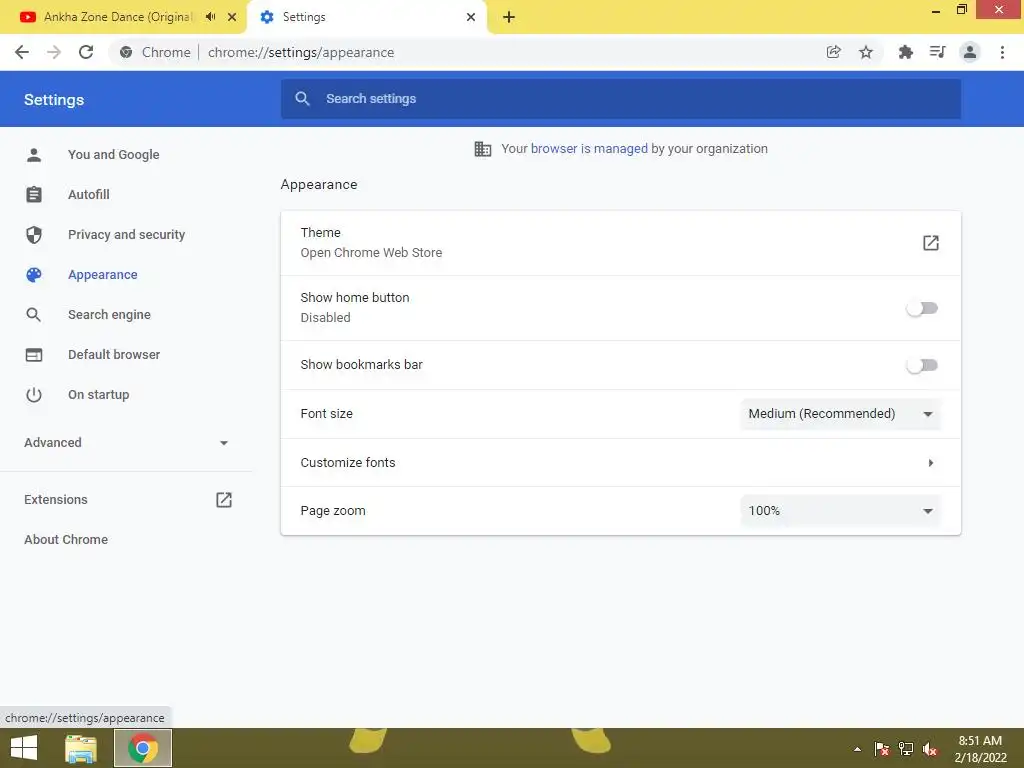Bookmark this tab with the star icon
This screenshot has width=1024, height=768.
(x=866, y=52)
